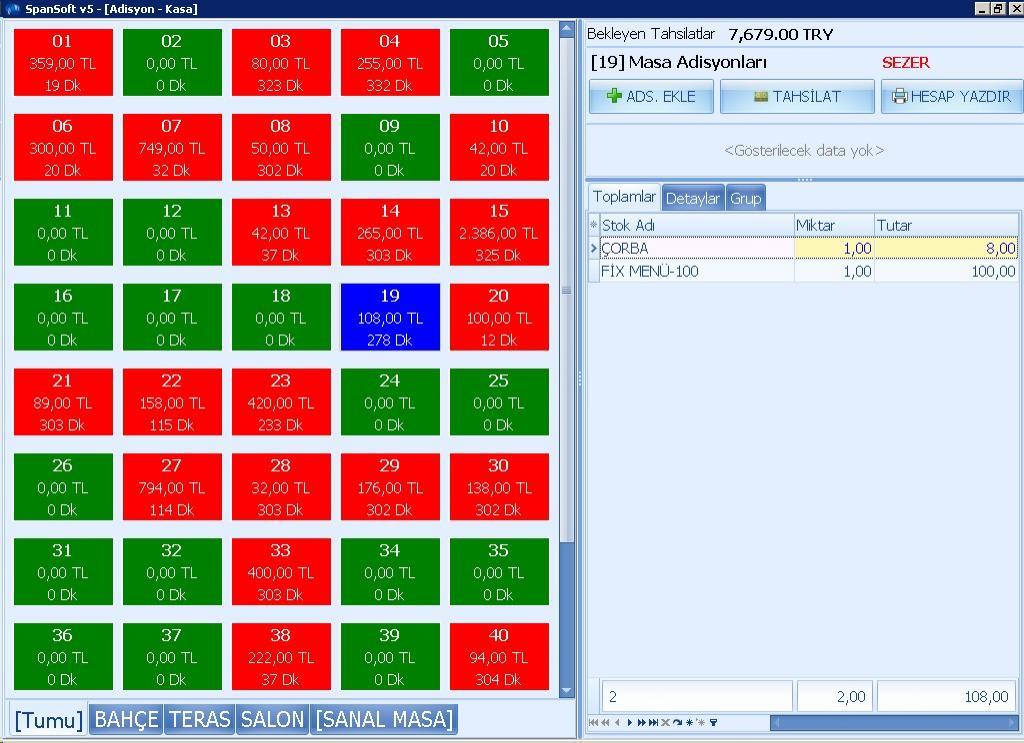Select highlighted blue table 19
Viewport: 1024px width, 743px height.
pos(390,317)
